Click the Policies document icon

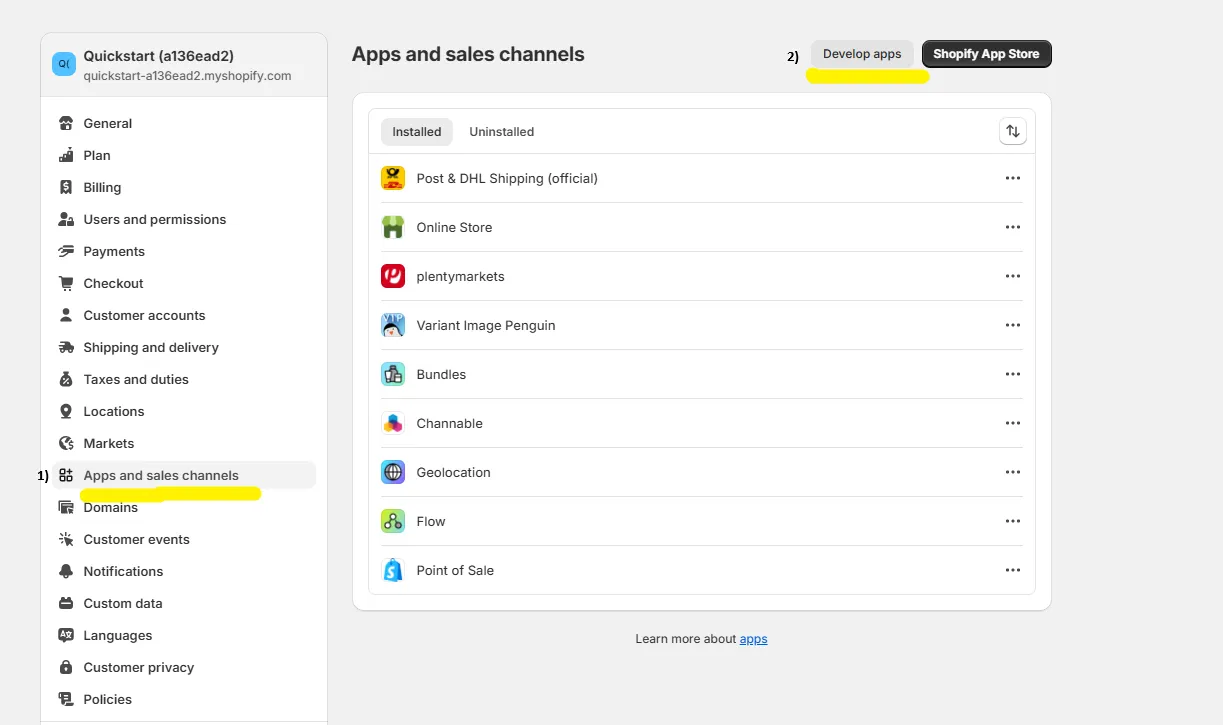click(x=66, y=699)
